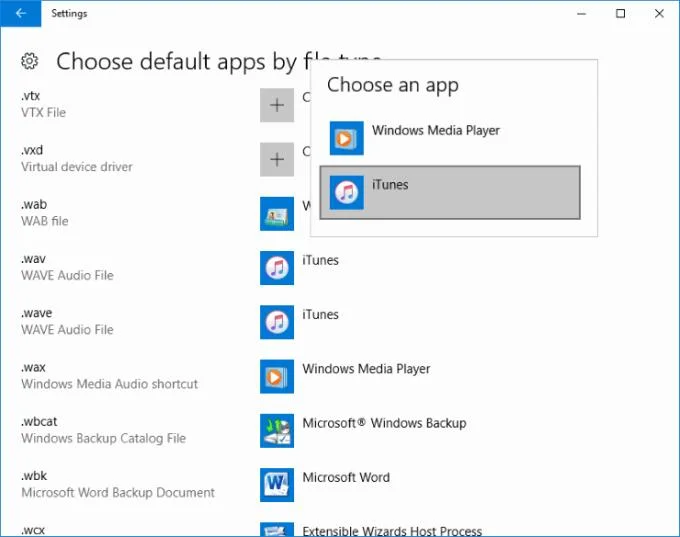Image resolution: width=680 pixels, height=537 pixels.
Task: Click Extensible Wizards icon for .wcx
Action: [x=277, y=530]
